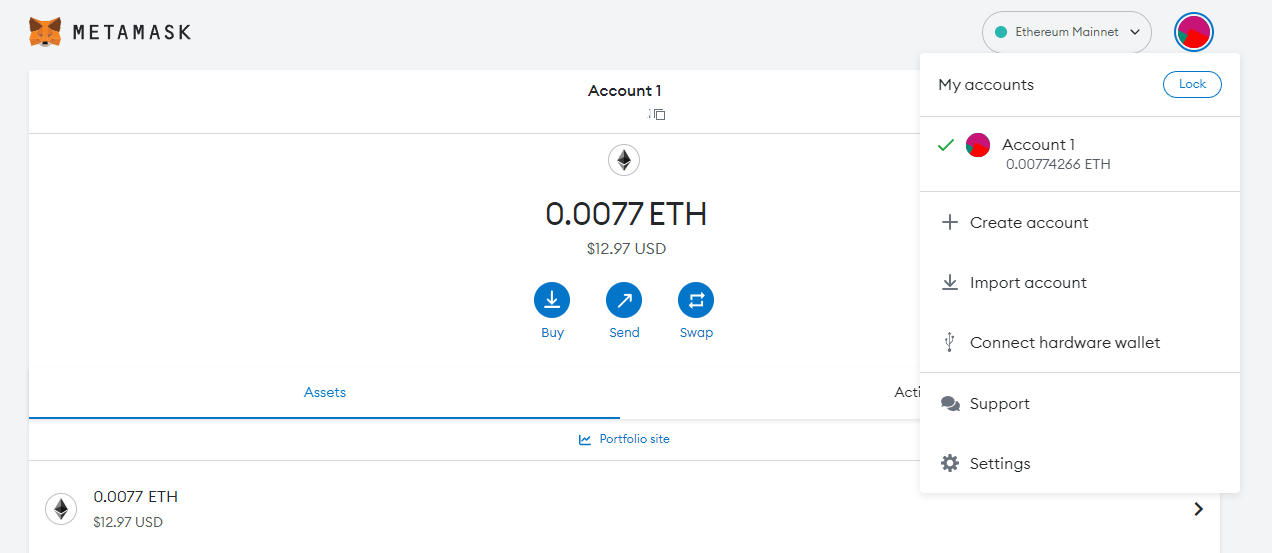Choose Connect hardware wallet
The width and height of the screenshot is (1272, 553).
coord(1080,342)
